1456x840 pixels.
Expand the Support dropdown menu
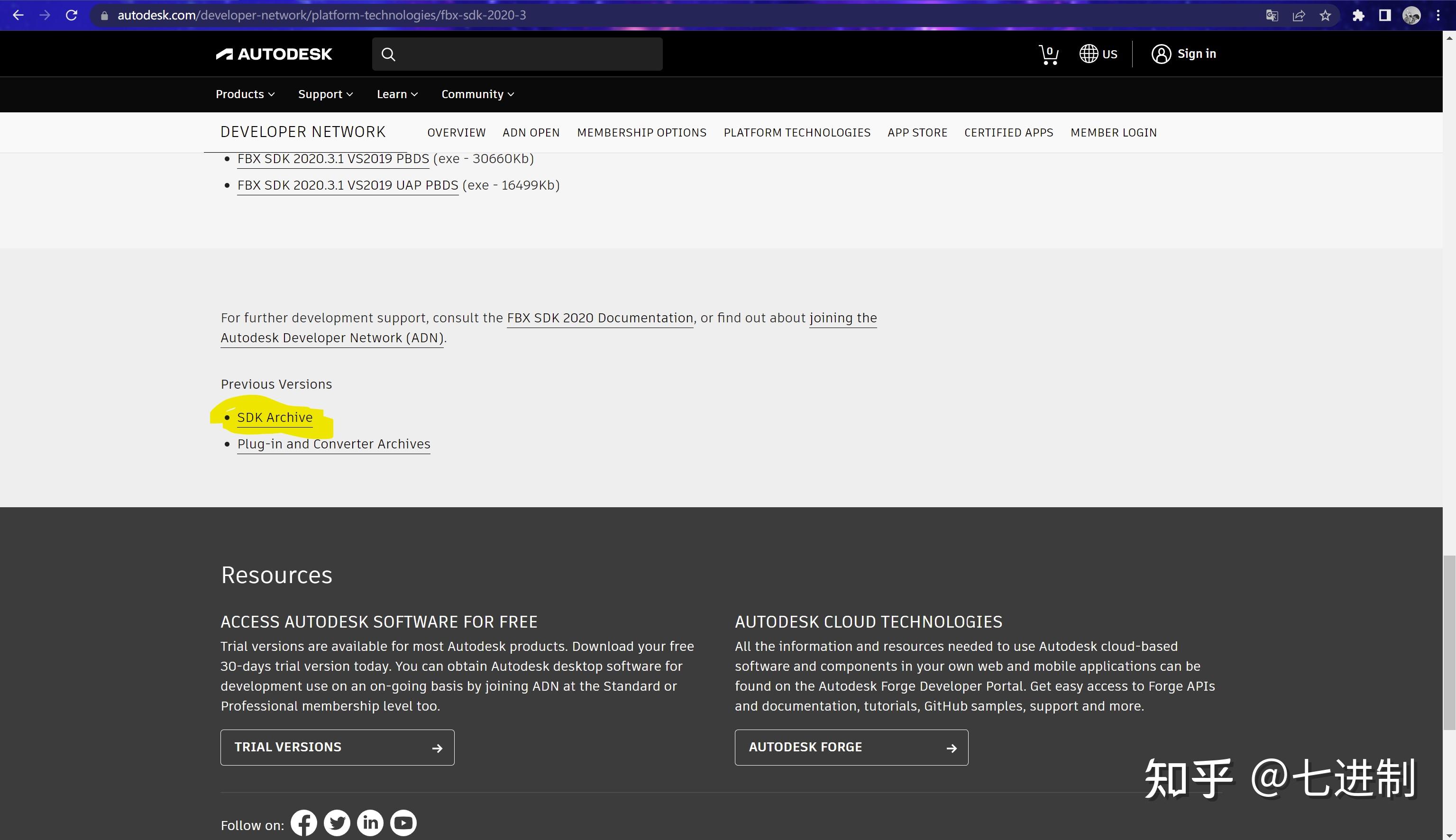(325, 94)
